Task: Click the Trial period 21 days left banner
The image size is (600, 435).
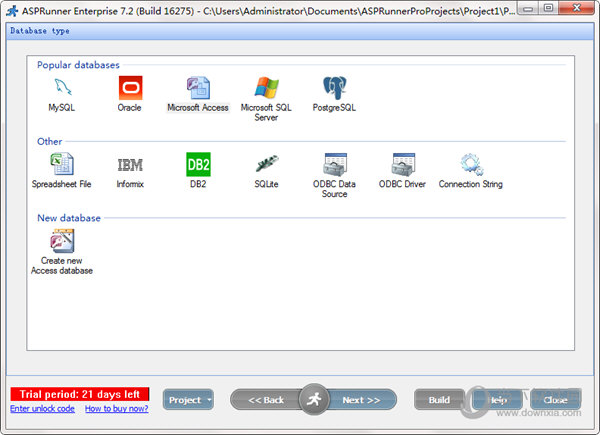Action: tap(80, 394)
